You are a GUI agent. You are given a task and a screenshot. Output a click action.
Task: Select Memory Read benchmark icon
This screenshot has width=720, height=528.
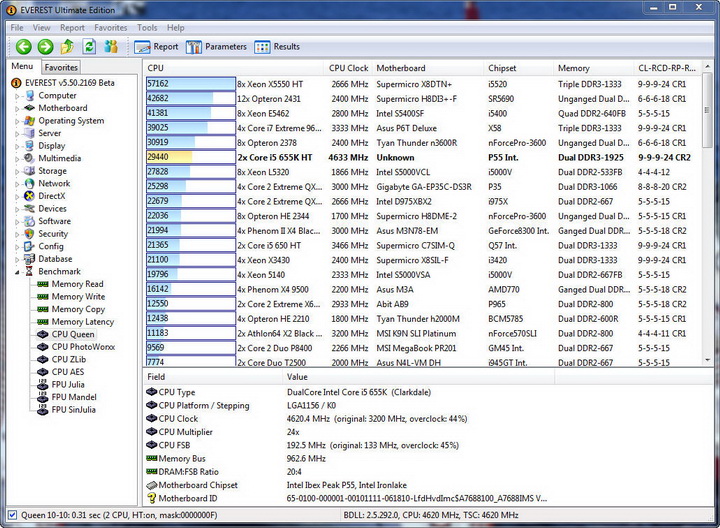pos(43,284)
